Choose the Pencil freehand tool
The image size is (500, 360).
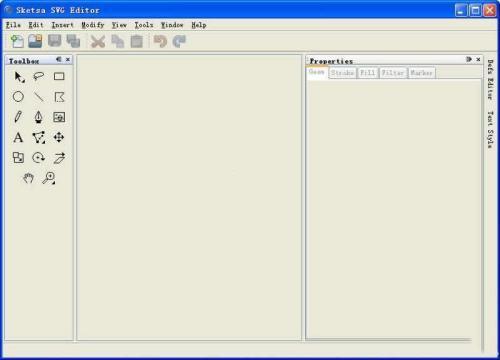click(x=18, y=117)
